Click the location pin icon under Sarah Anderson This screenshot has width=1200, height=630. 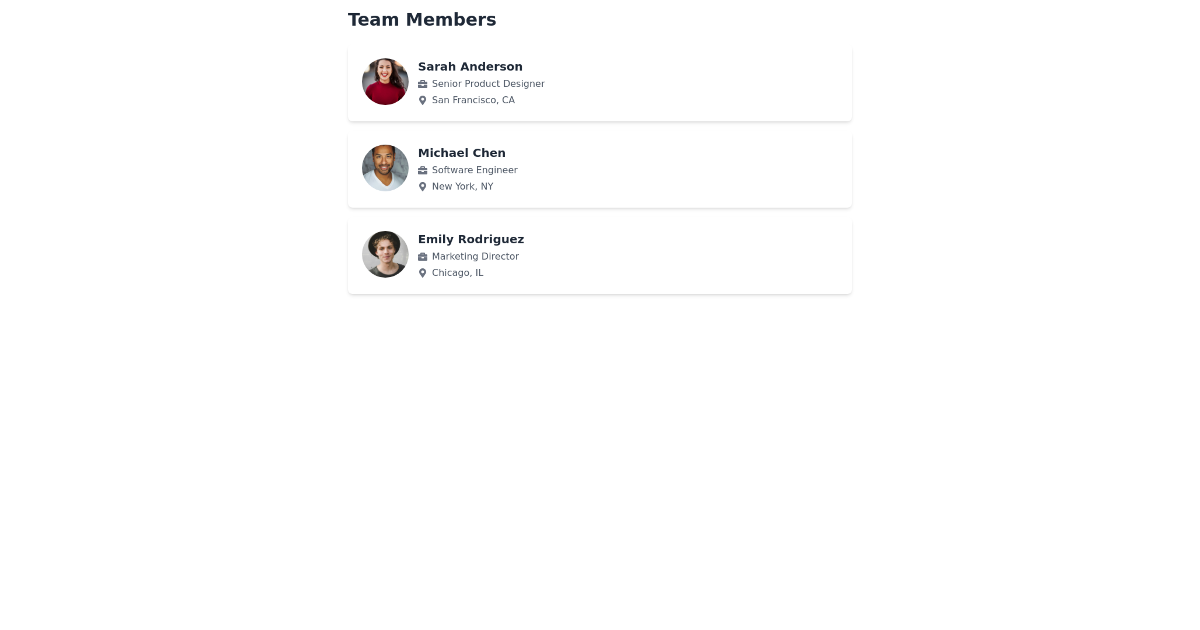pos(423,100)
